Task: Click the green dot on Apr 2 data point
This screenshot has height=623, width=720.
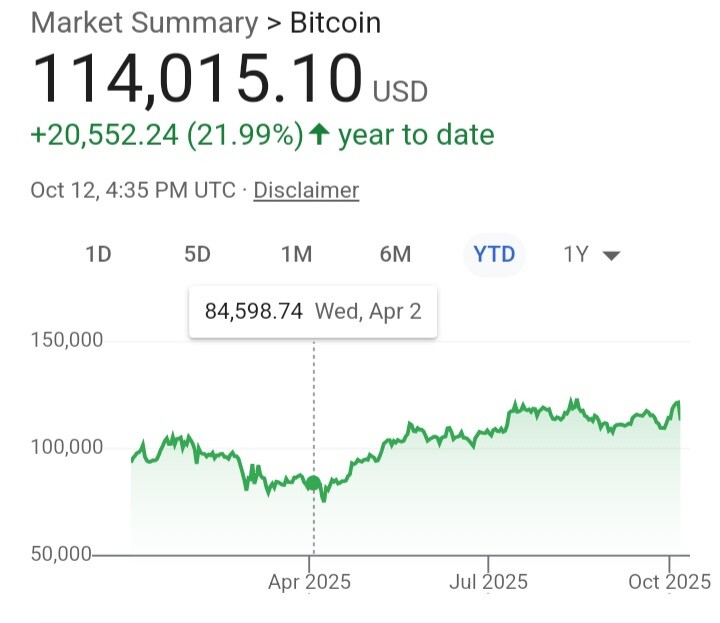Action: pos(314,483)
